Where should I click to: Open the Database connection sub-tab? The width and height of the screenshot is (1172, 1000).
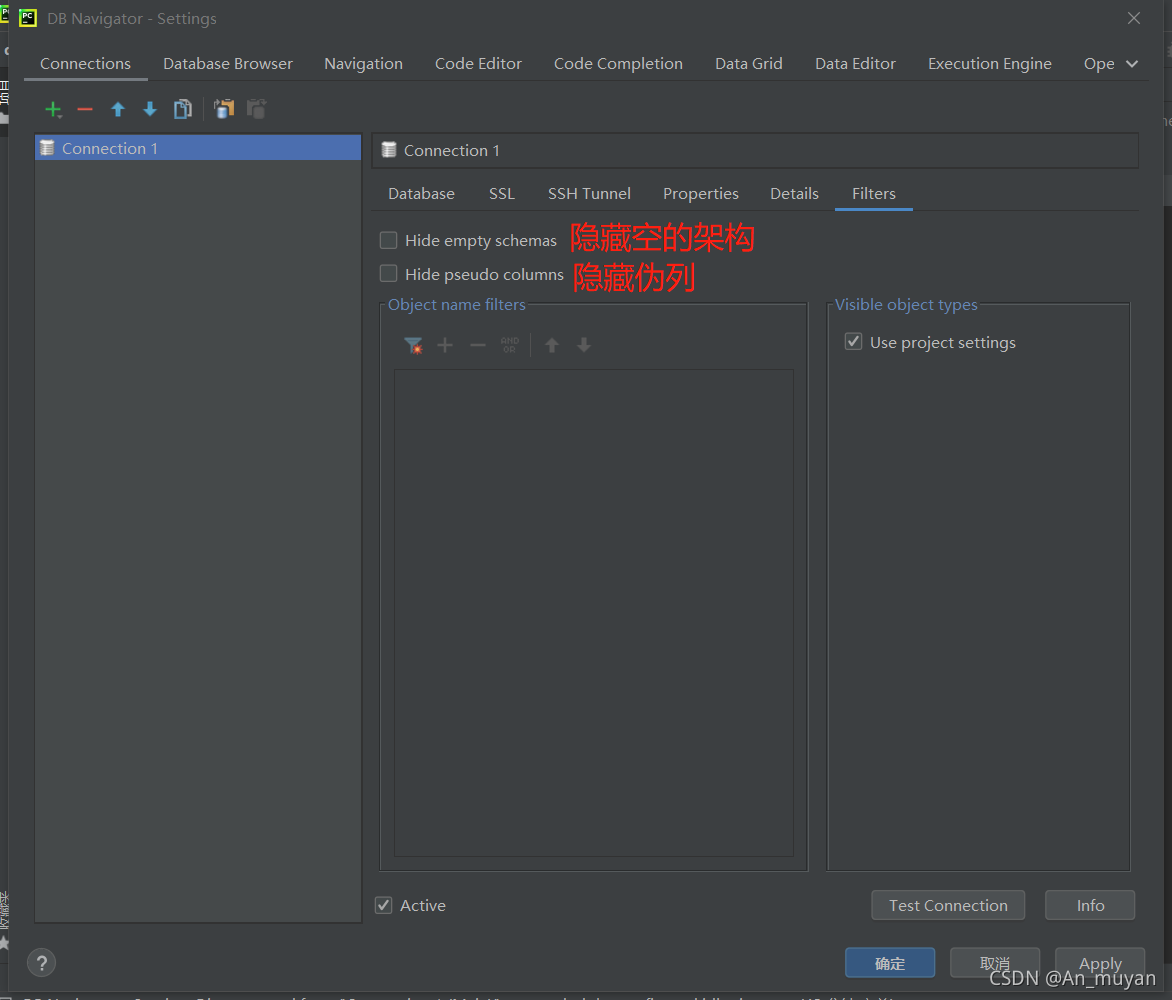tap(422, 194)
